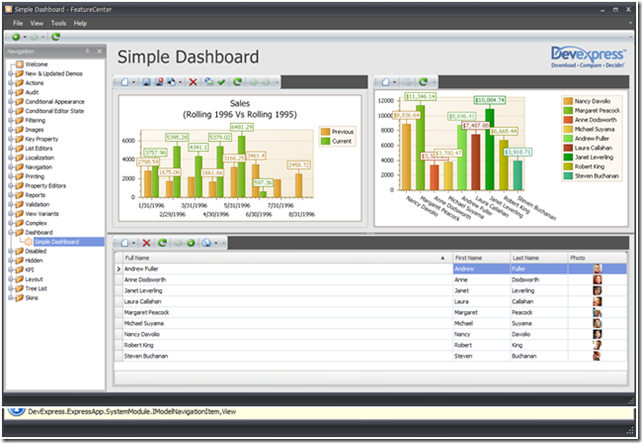The width and height of the screenshot is (642, 443).
Task: Click the Buchanan last name cell
Action: click(539, 356)
